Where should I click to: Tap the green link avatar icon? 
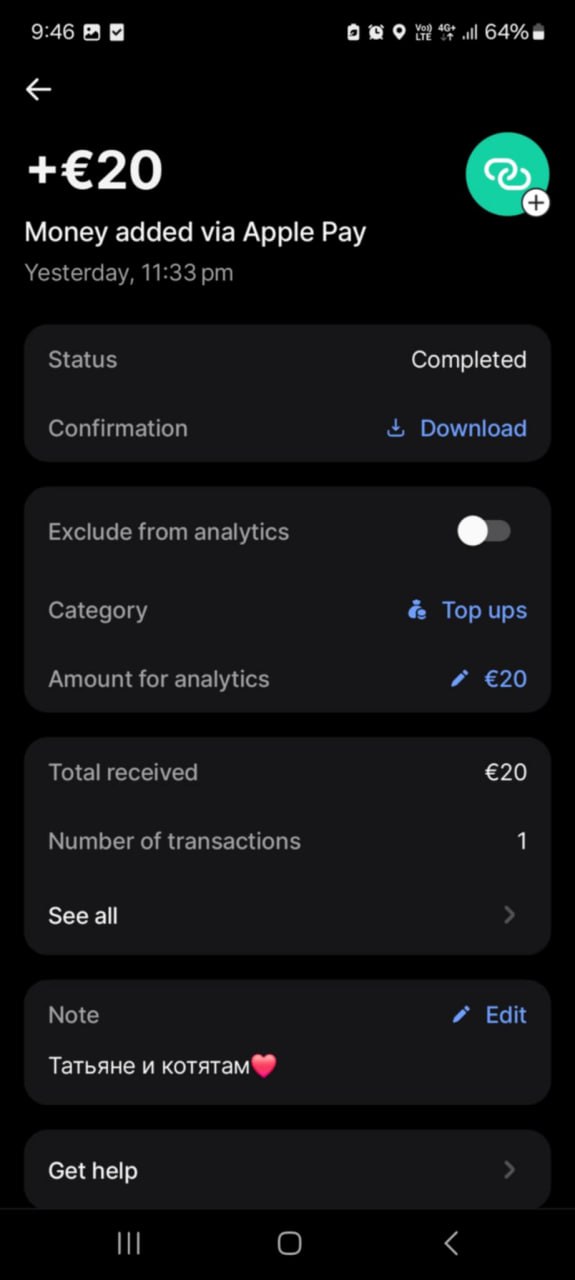click(x=507, y=173)
